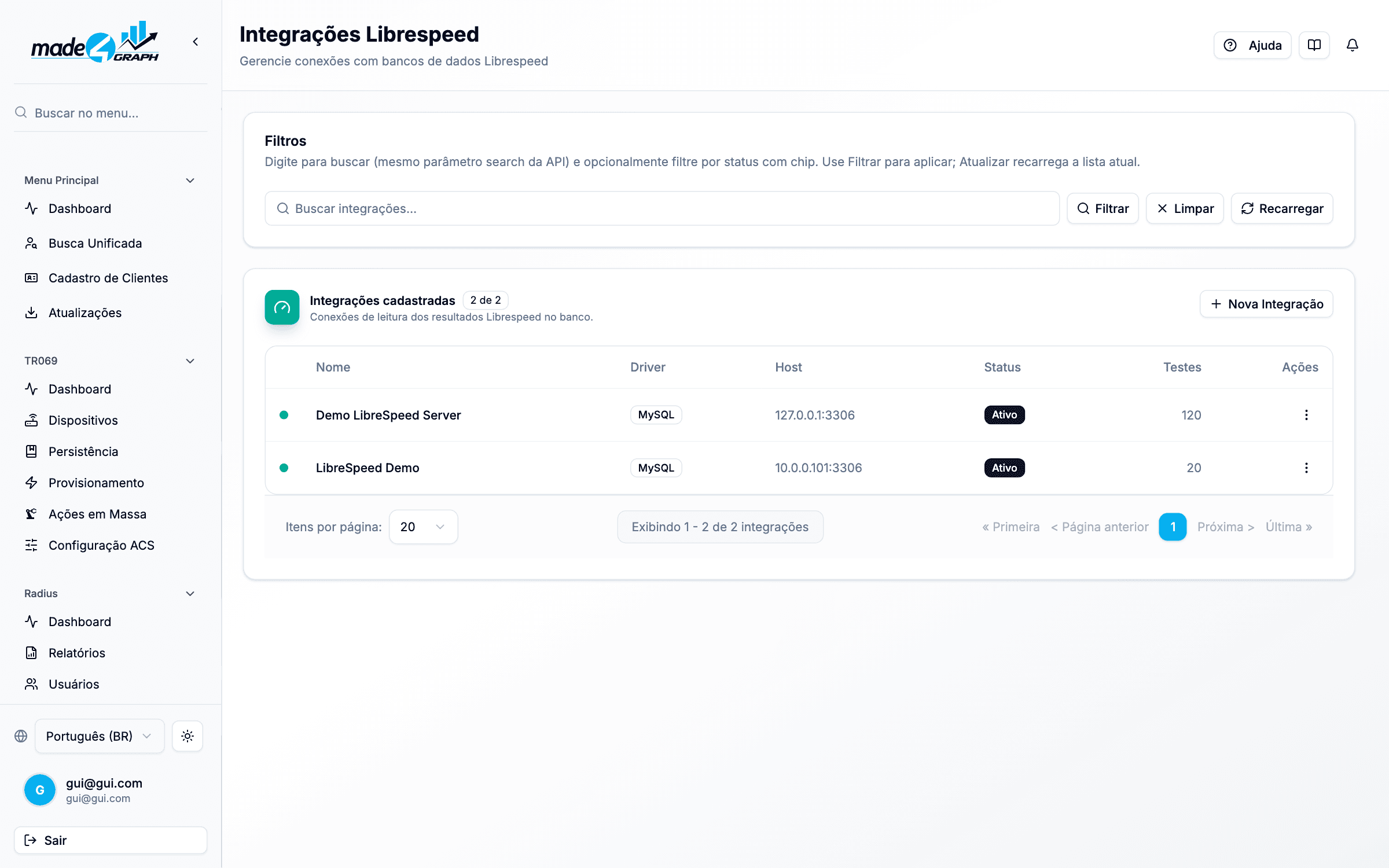Toggle the light/dark theme sun icon
This screenshot has width=1389, height=868.
coord(188,736)
